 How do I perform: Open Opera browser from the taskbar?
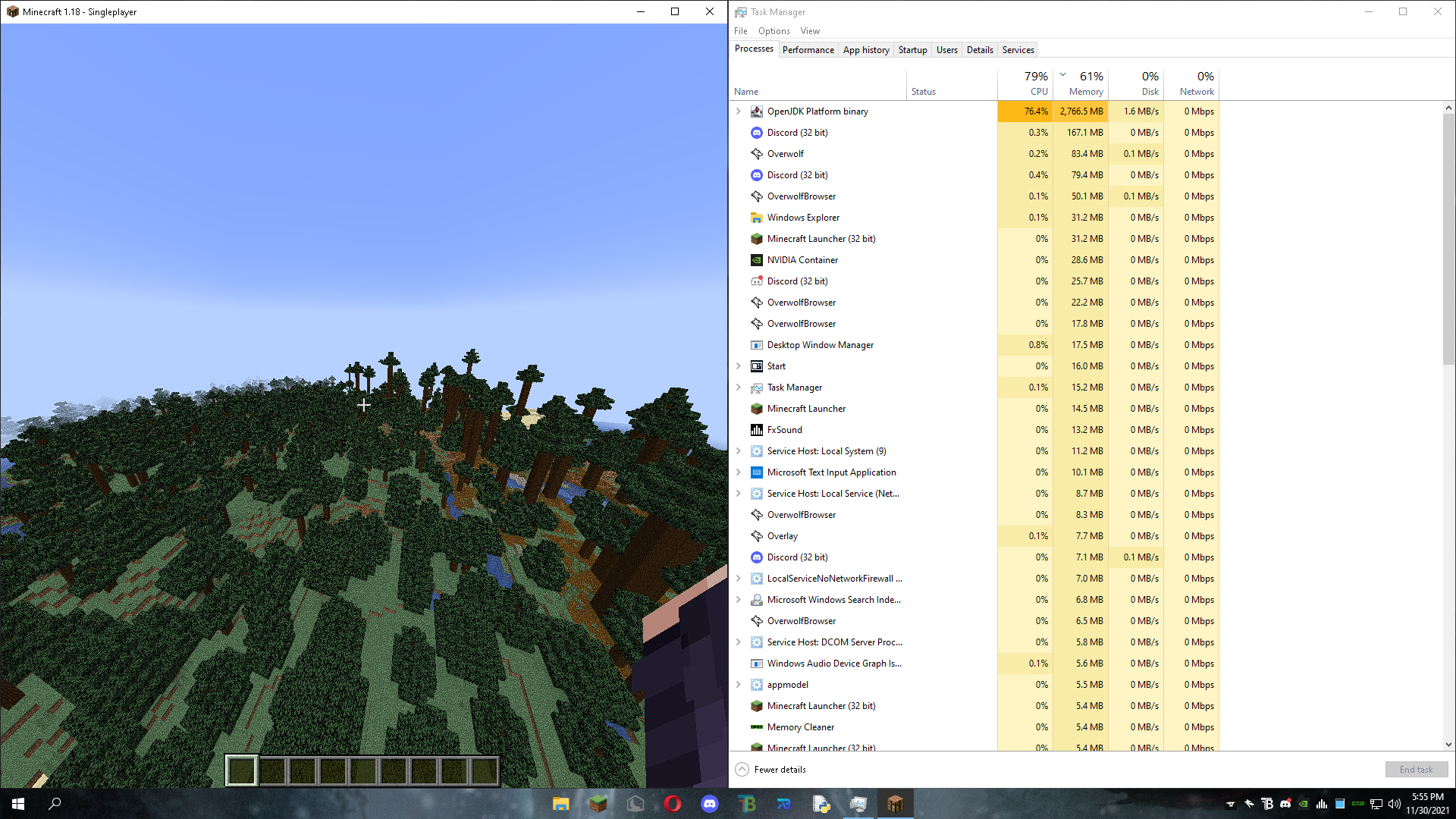(x=672, y=804)
